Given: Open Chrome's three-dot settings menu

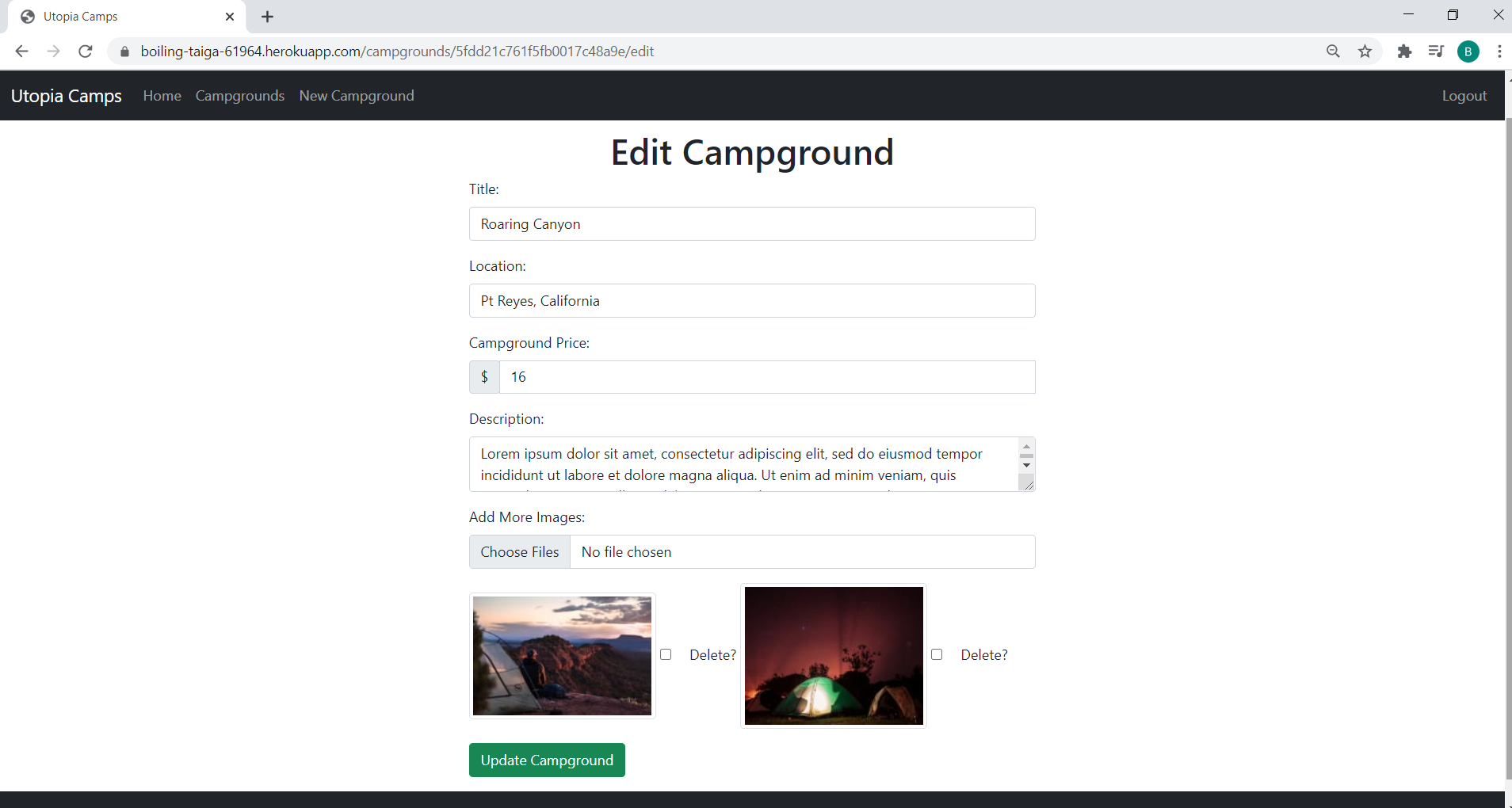Looking at the screenshot, I should tap(1499, 51).
